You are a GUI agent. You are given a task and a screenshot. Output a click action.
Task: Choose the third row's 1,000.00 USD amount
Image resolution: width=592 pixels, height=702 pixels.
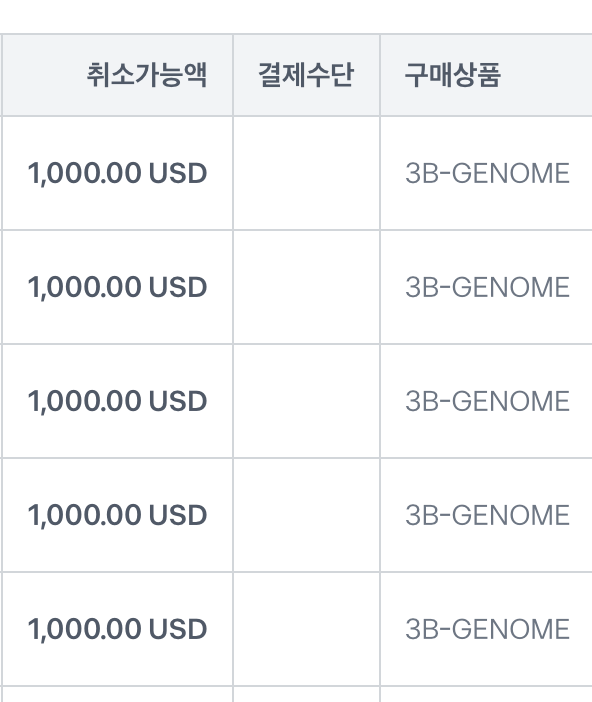pyautogui.click(x=117, y=401)
